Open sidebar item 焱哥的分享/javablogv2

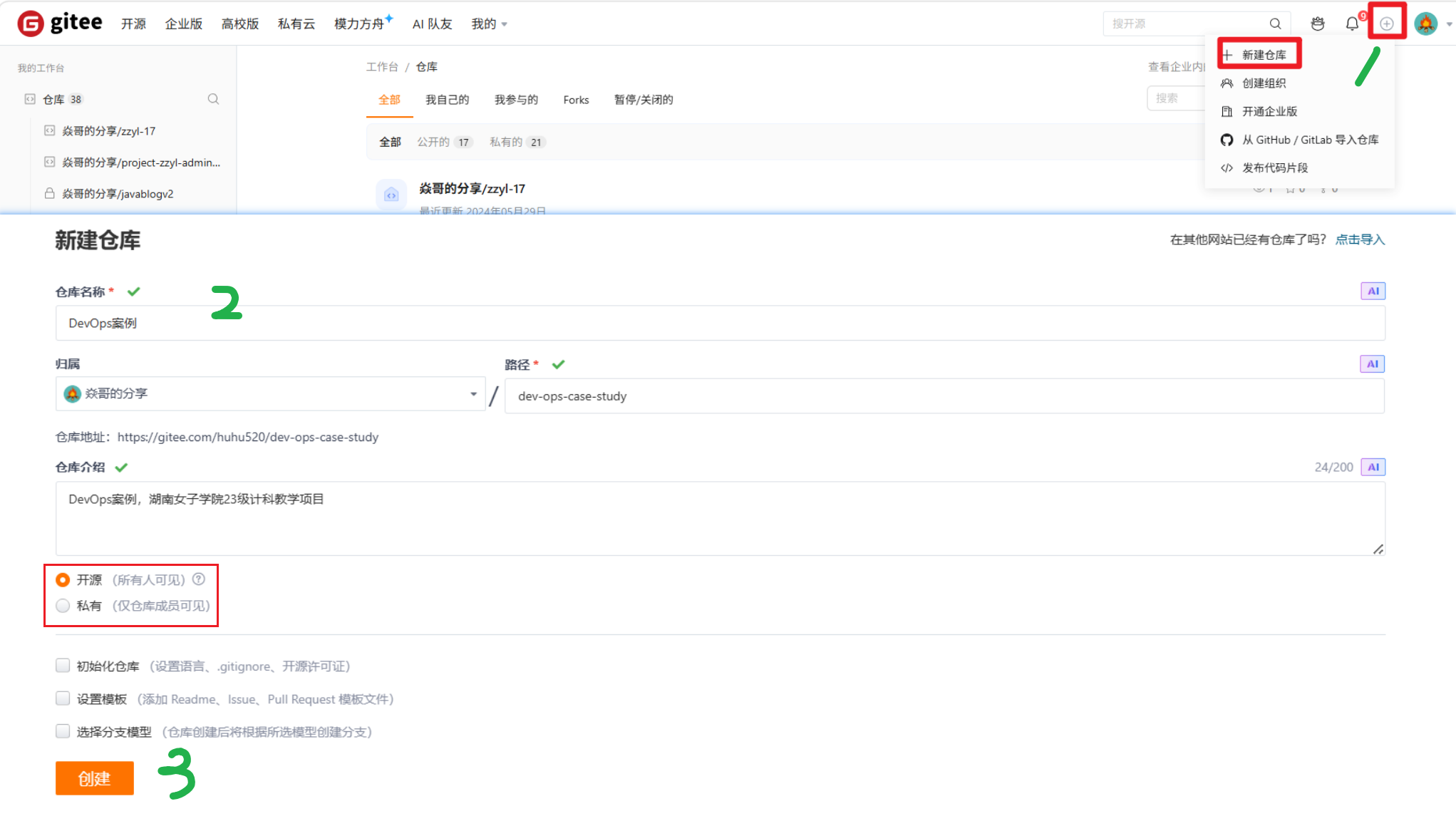[118, 193]
